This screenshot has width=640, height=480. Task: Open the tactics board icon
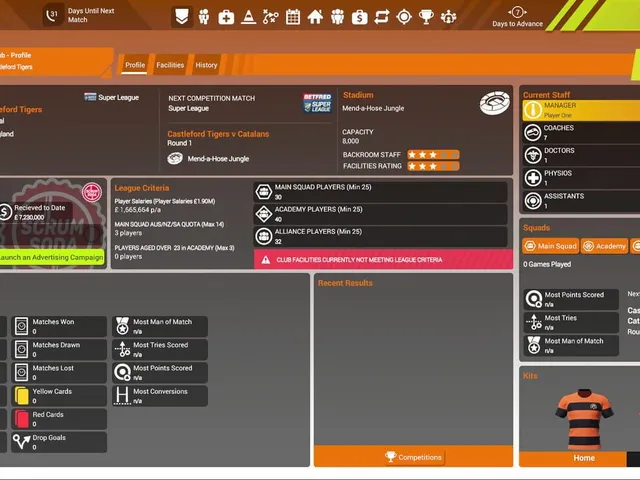[x=270, y=17]
